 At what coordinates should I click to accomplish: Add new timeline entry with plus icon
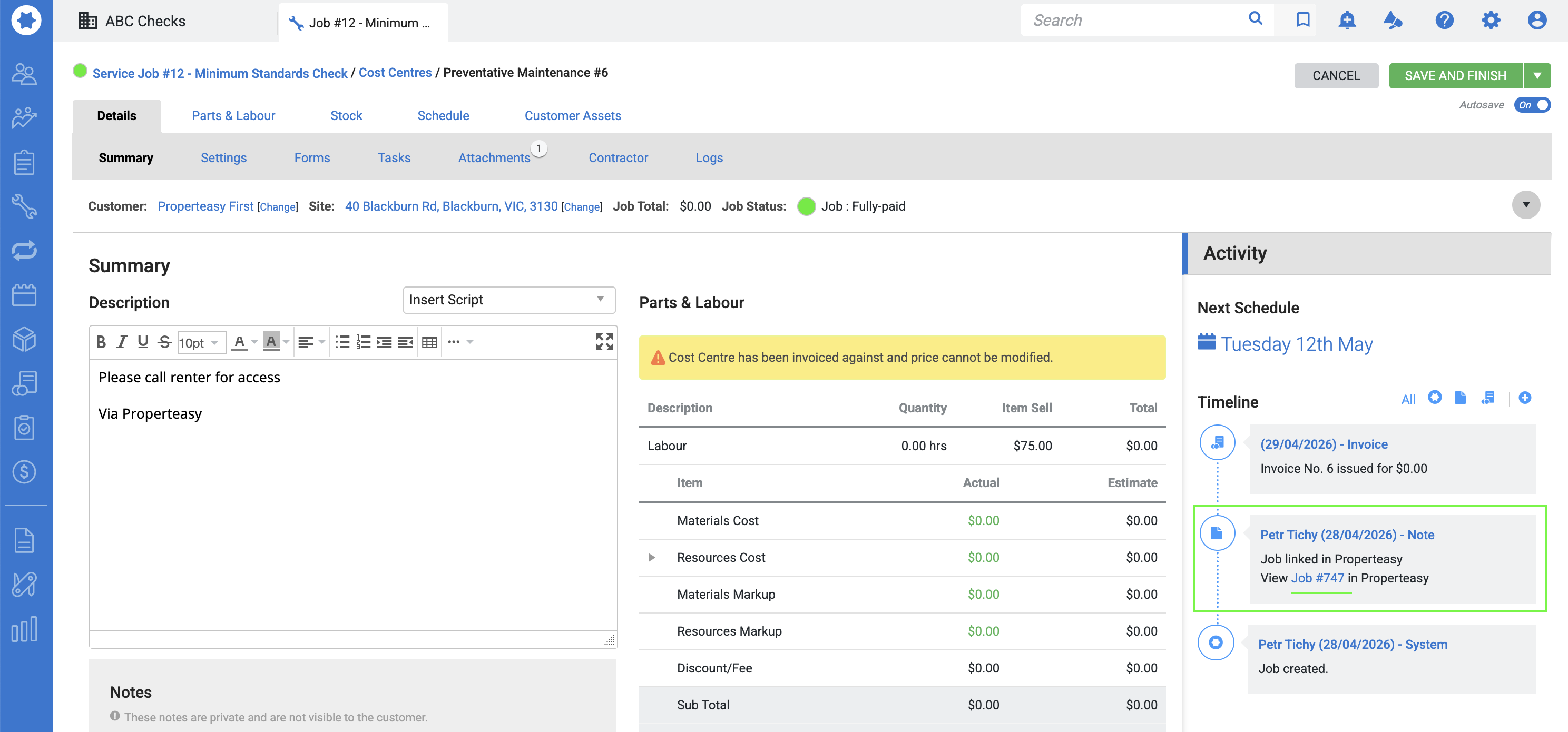[1524, 398]
